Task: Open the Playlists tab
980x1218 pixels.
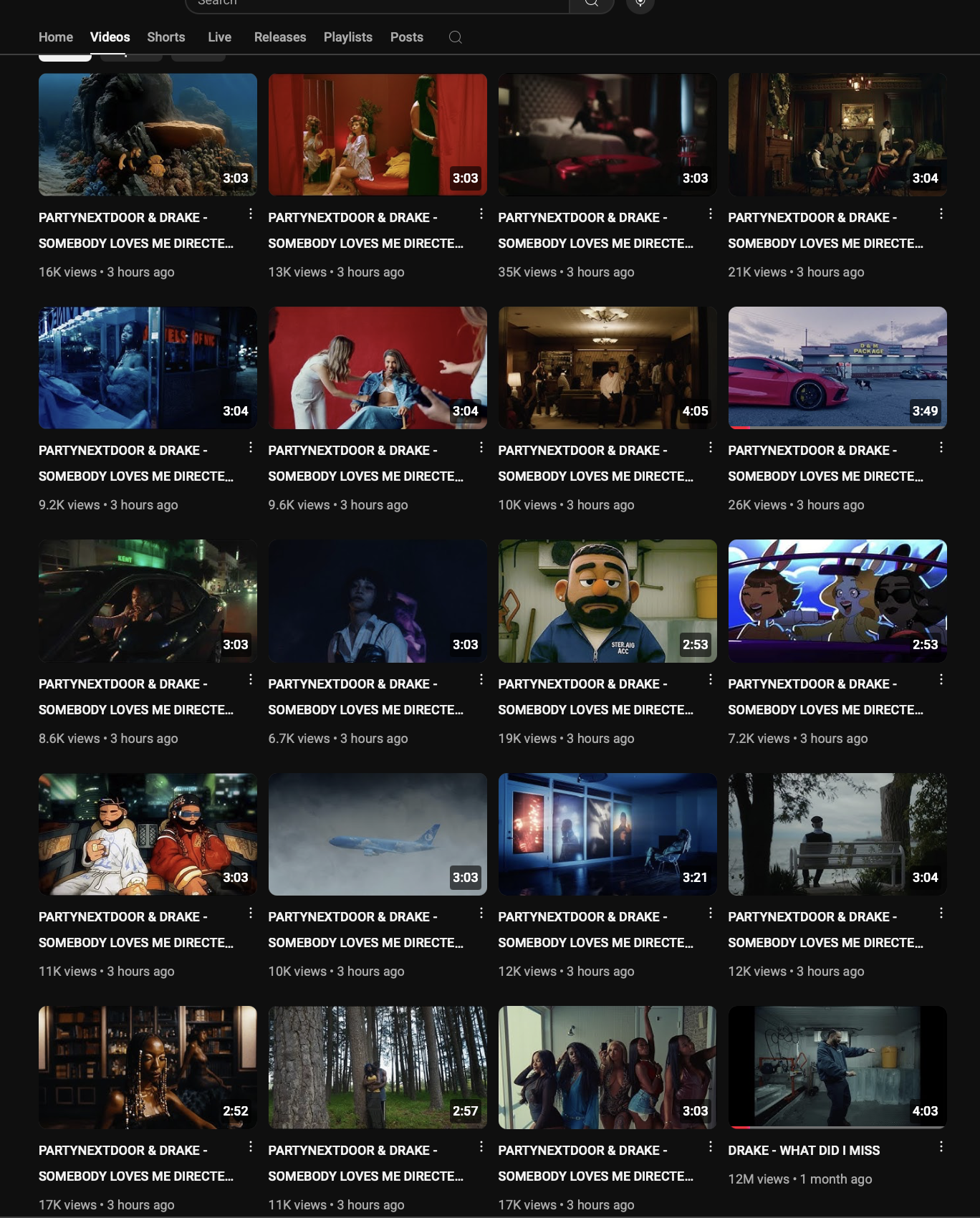Action: (348, 37)
